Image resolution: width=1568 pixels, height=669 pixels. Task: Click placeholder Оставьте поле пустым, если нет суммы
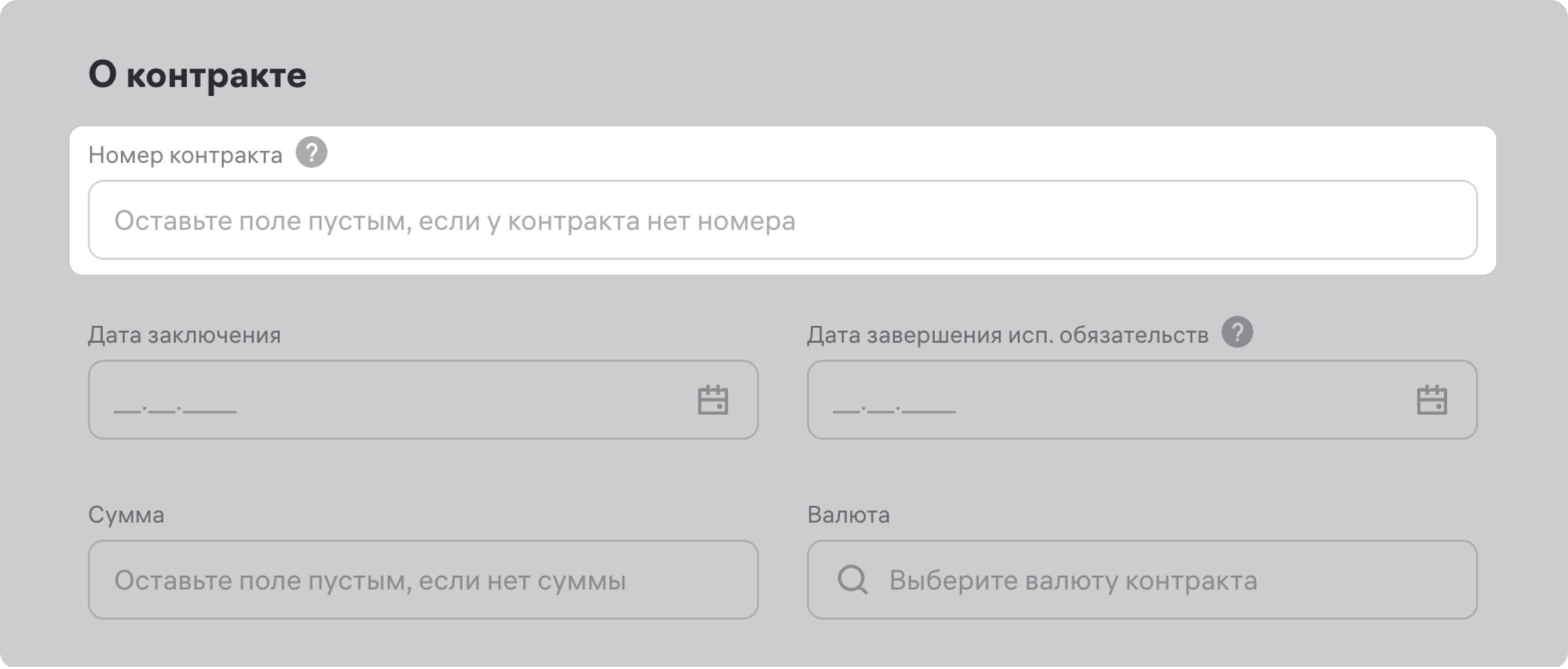(x=370, y=580)
